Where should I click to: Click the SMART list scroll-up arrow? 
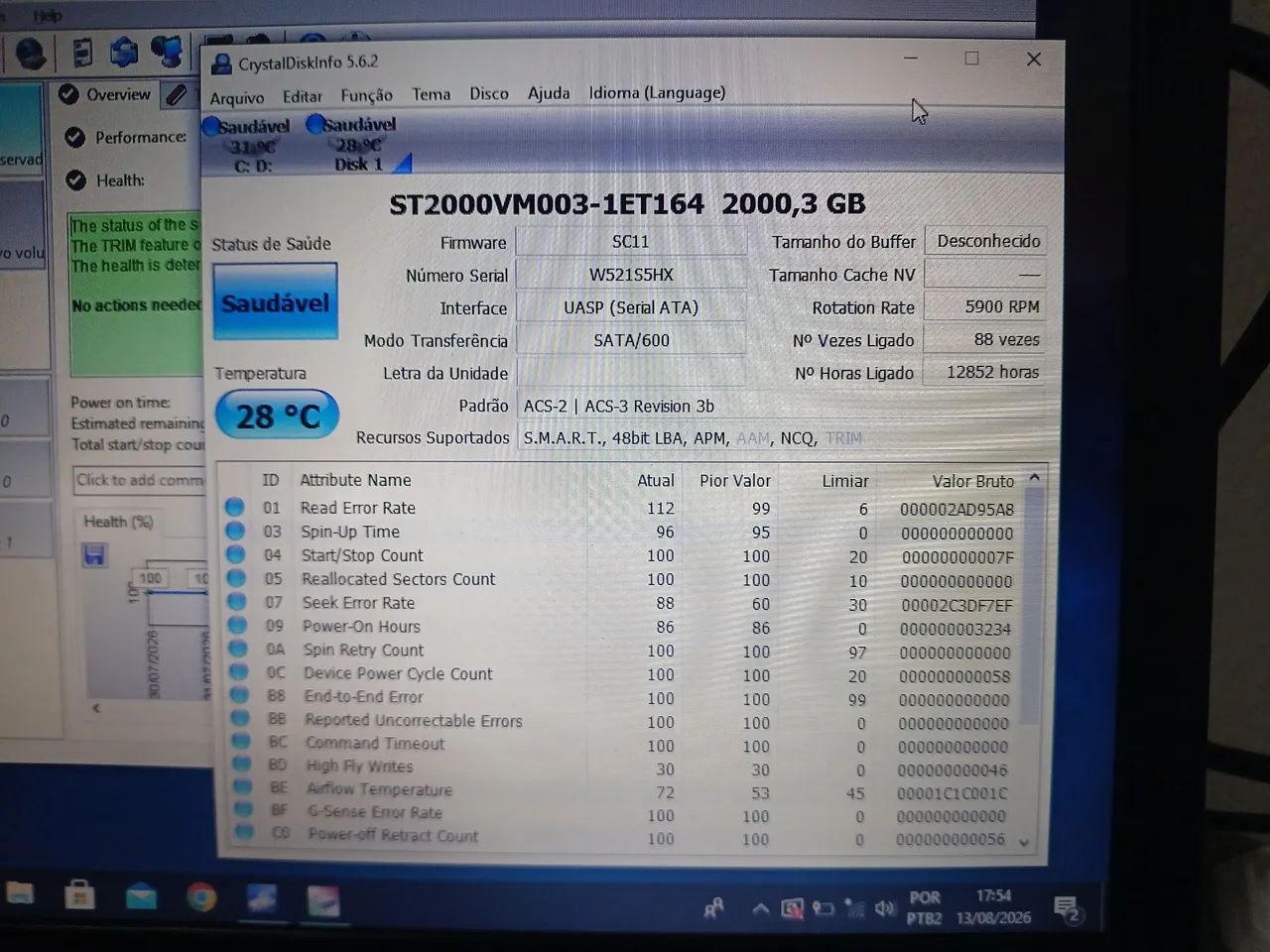point(1034,478)
